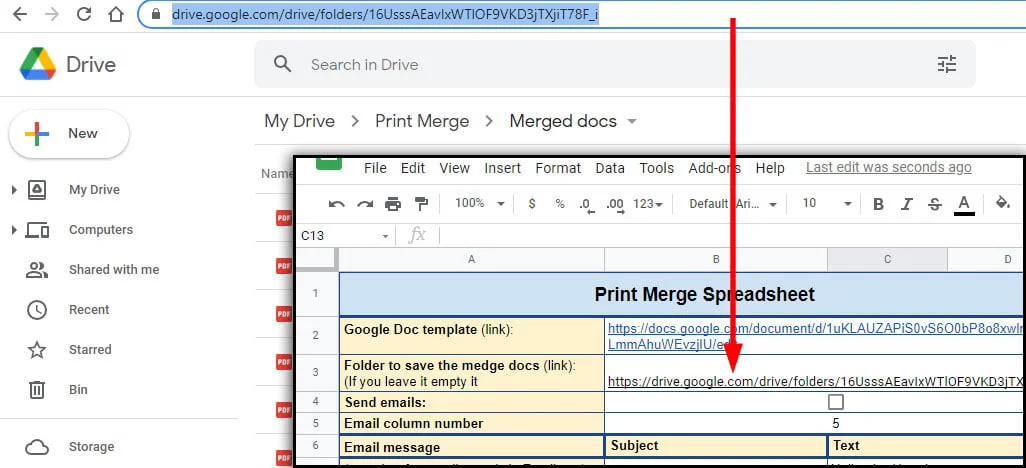Open the 123 more formats dropdown
The width and height of the screenshot is (1026, 468).
[x=648, y=204]
